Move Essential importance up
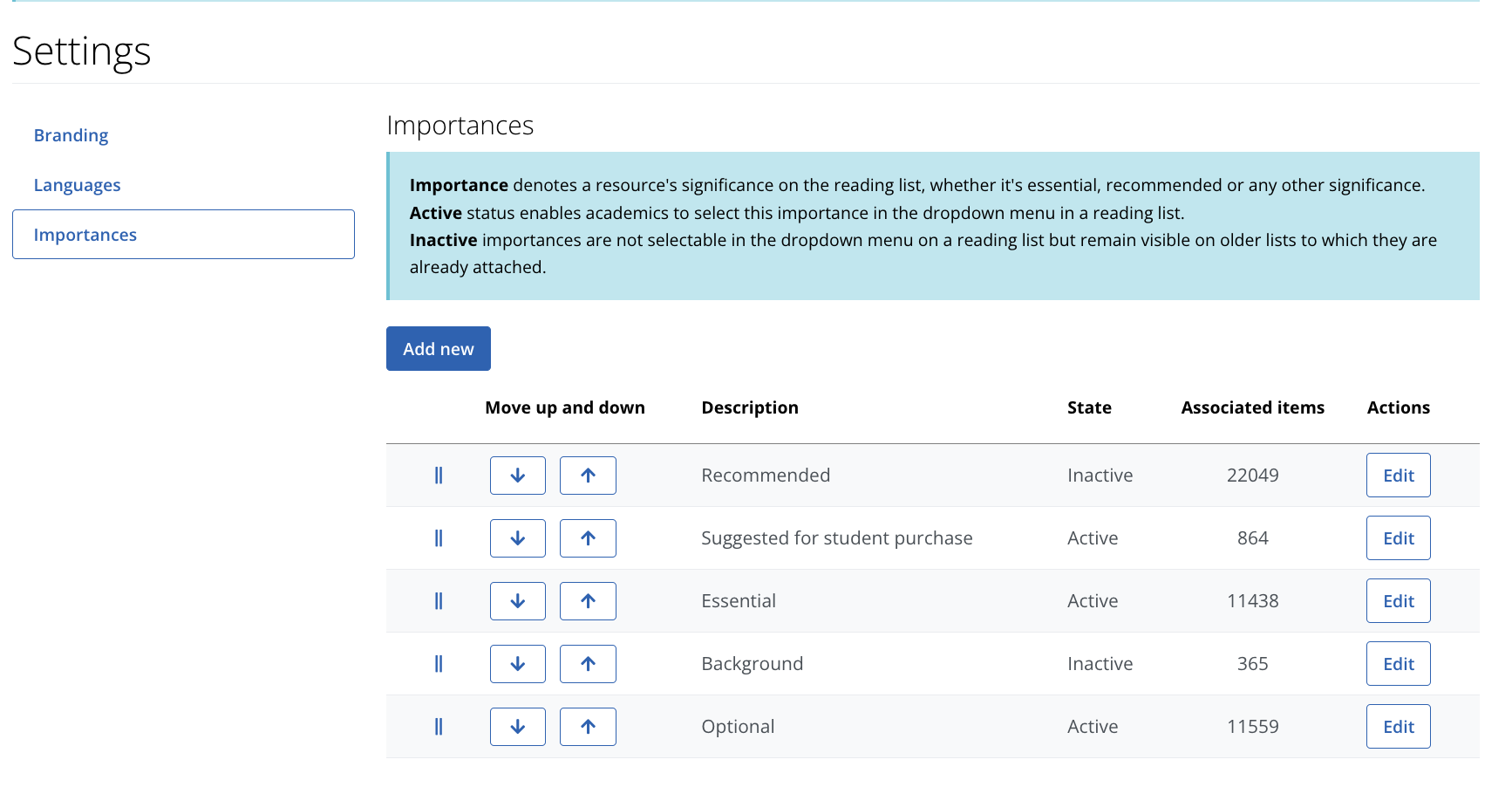This screenshot has height=787, width=1512. (x=587, y=600)
